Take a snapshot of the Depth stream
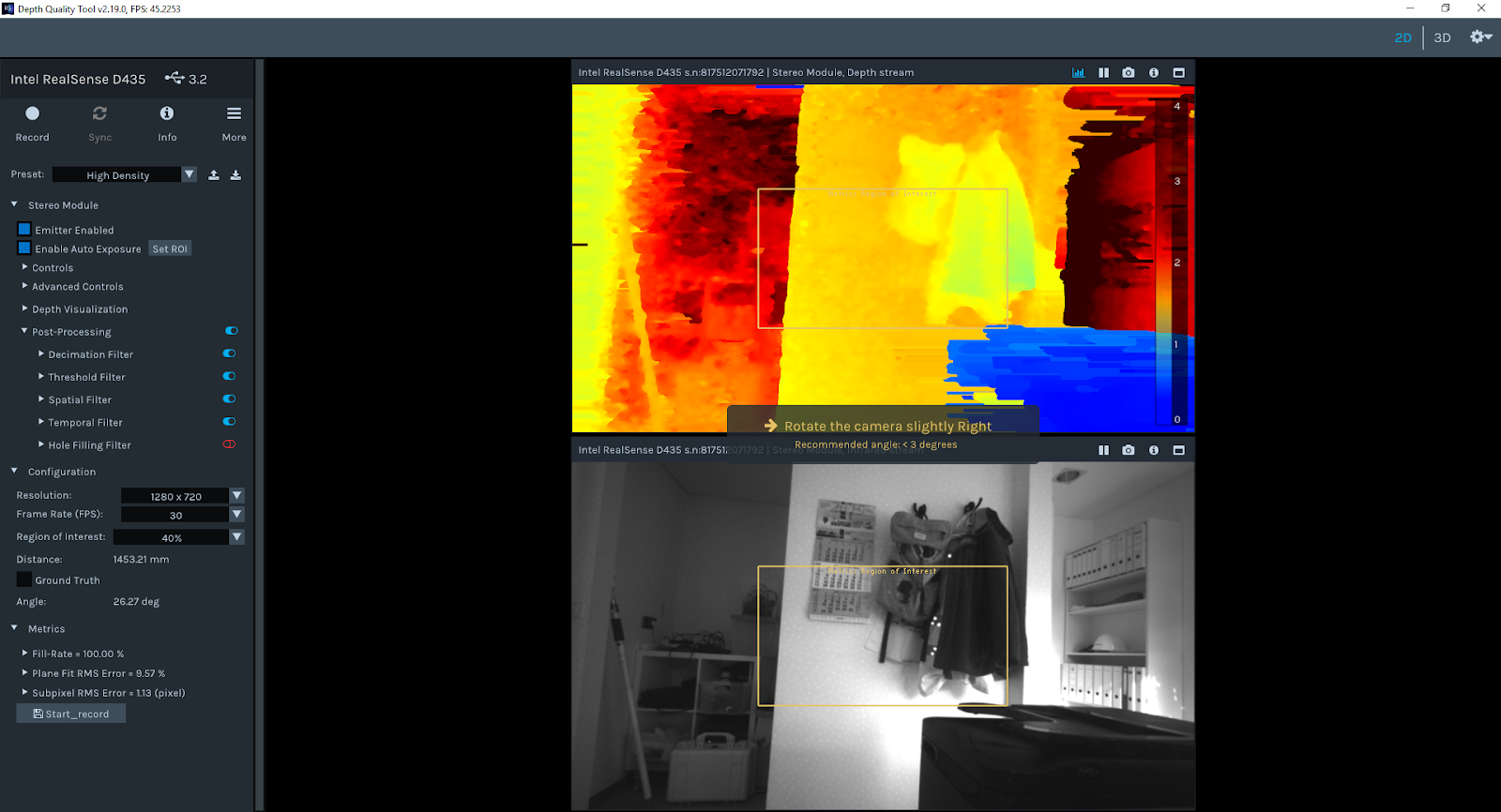Image resolution: width=1501 pixels, height=812 pixels. click(1129, 73)
